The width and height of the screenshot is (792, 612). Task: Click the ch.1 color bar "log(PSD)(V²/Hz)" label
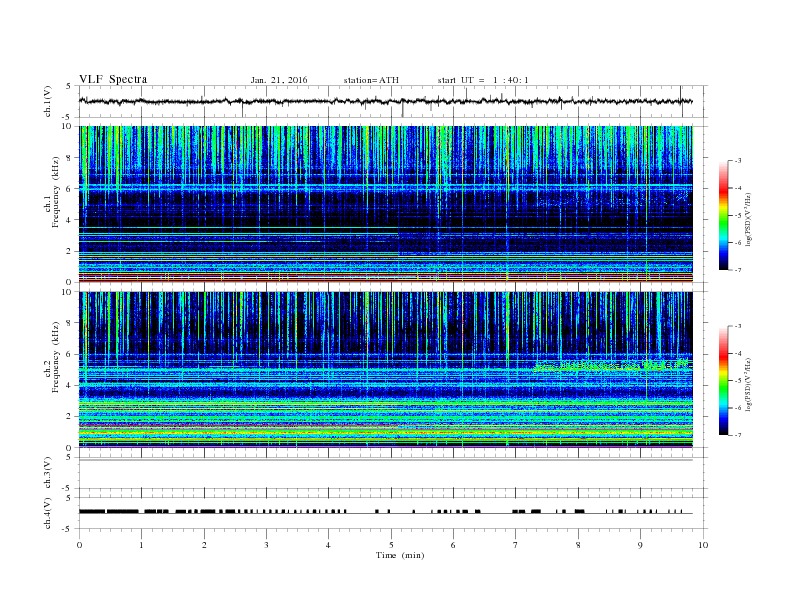pyautogui.click(x=748, y=220)
